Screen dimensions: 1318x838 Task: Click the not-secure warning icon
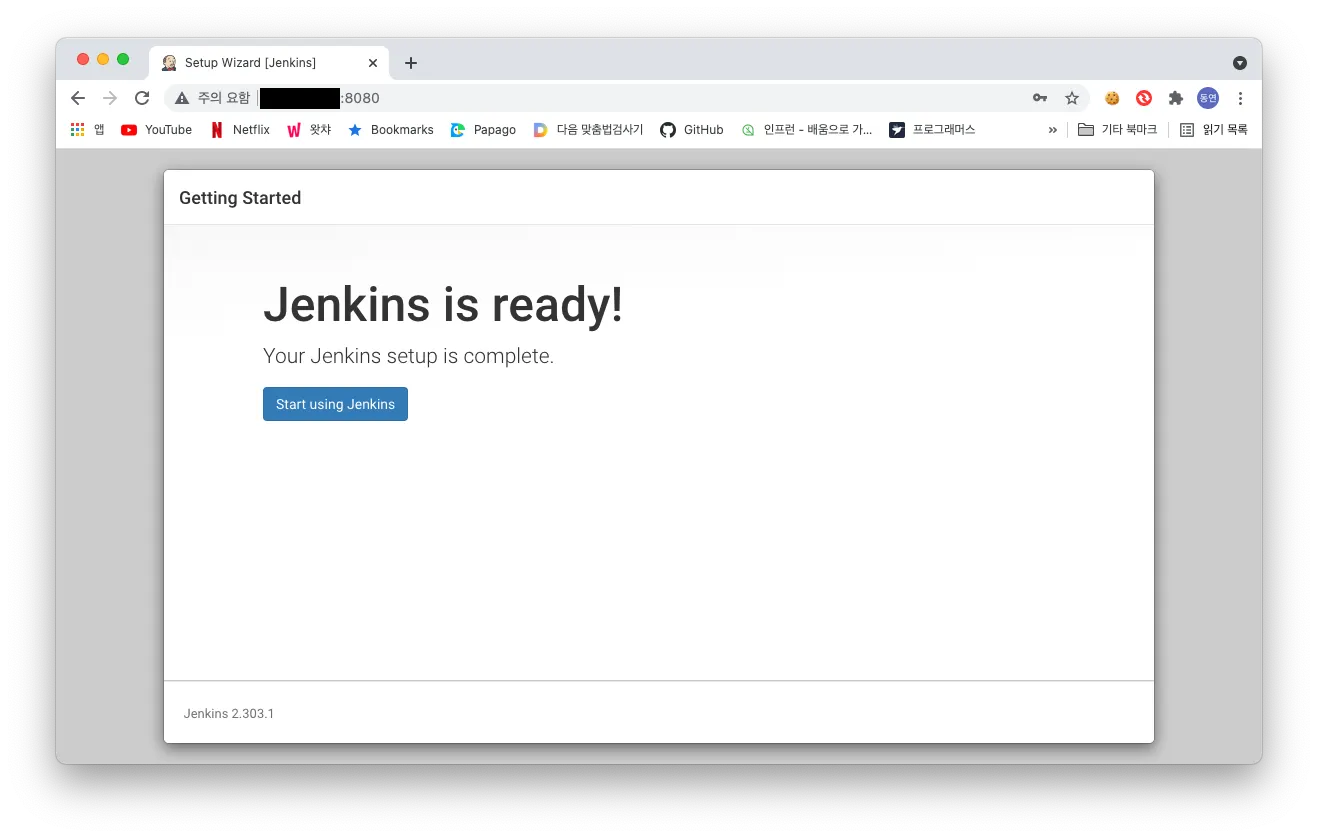point(182,98)
